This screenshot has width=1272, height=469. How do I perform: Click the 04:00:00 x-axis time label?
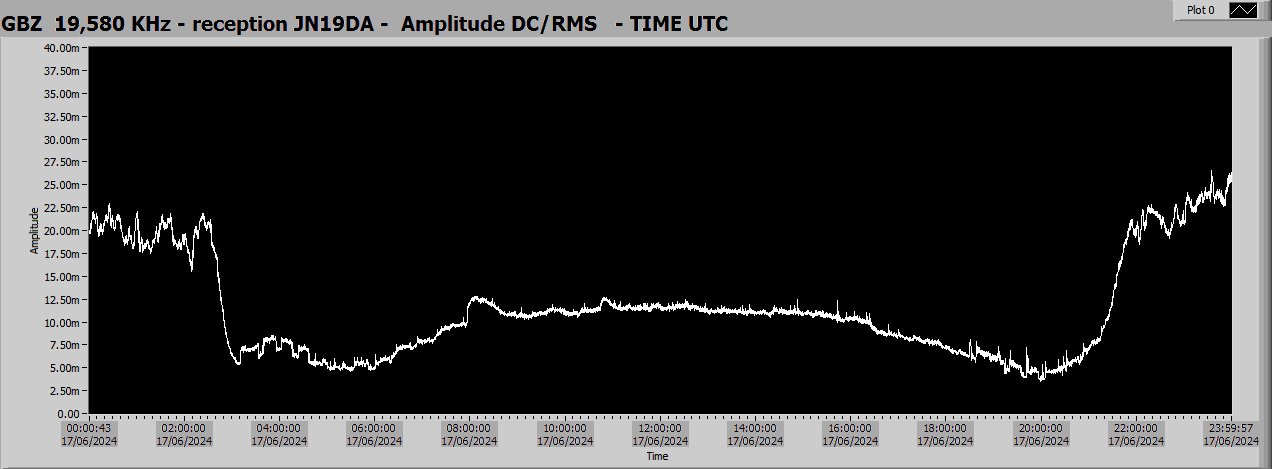click(279, 428)
